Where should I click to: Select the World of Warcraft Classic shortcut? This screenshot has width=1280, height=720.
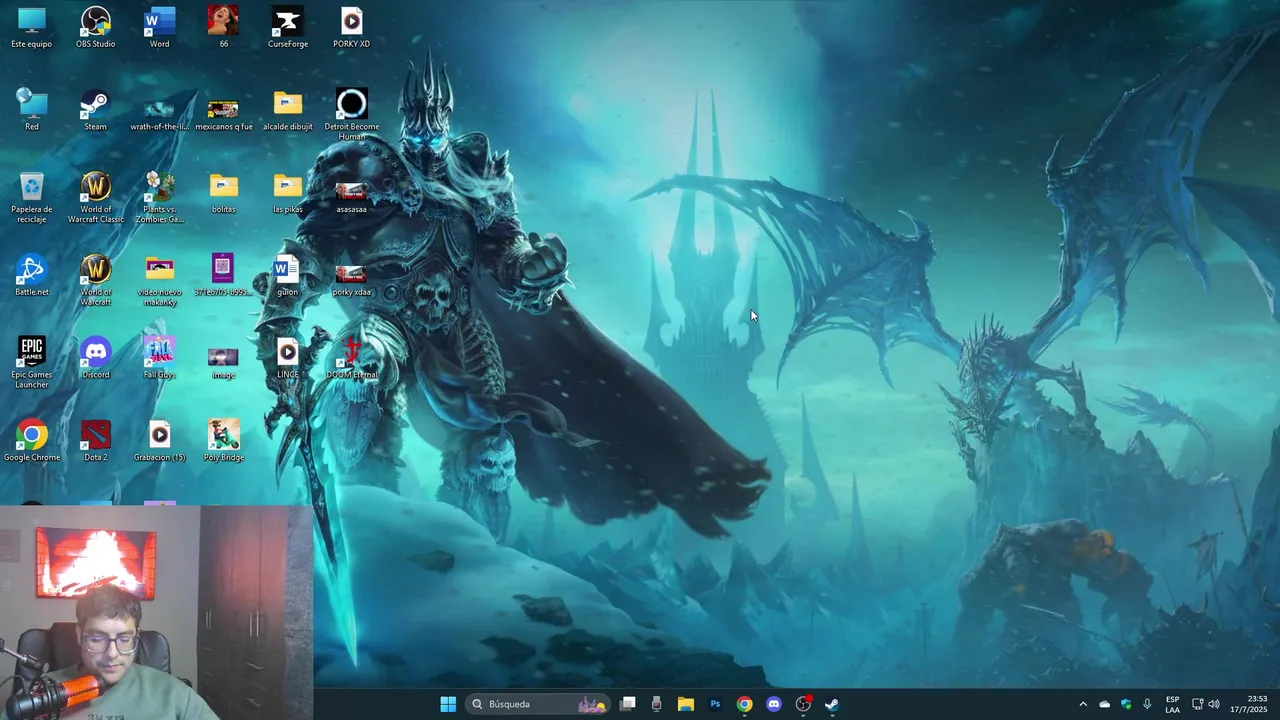(x=96, y=197)
